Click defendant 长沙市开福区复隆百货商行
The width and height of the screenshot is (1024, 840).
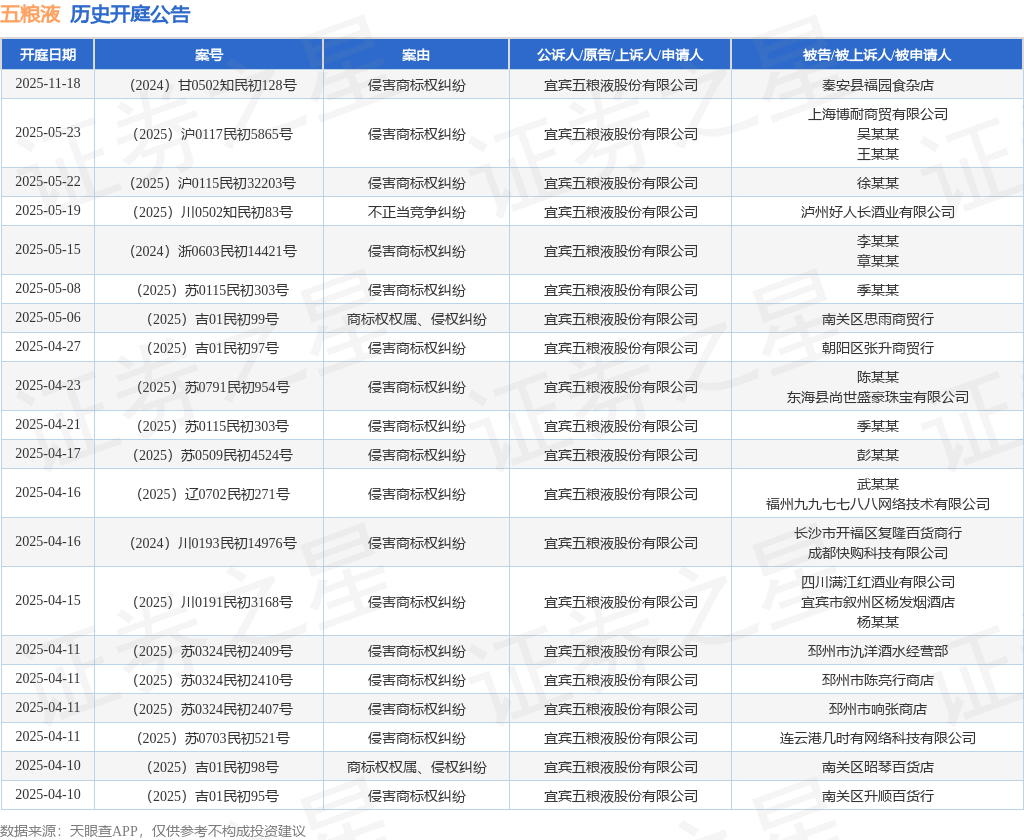(878, 533)
